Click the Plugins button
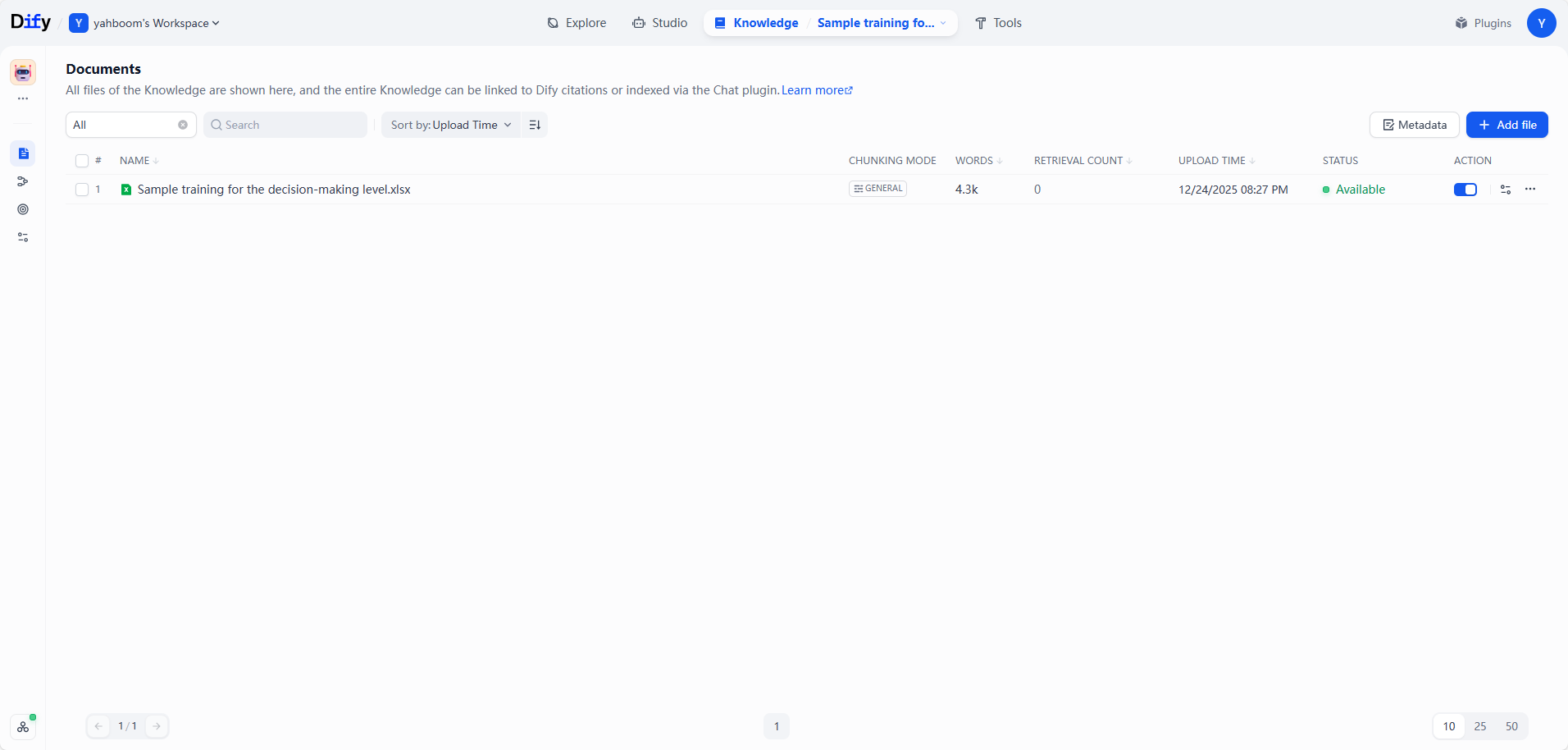 click(1484, 23)
